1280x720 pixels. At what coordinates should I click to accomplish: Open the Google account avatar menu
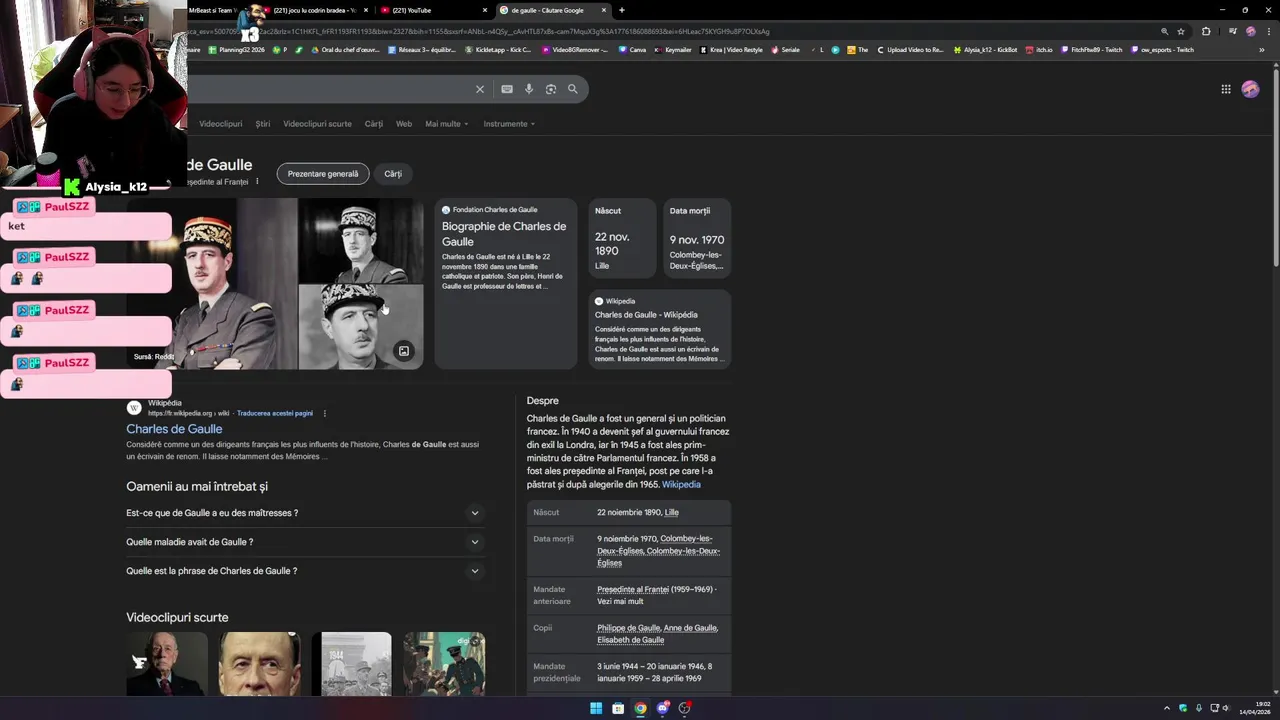click(1250, 89)
